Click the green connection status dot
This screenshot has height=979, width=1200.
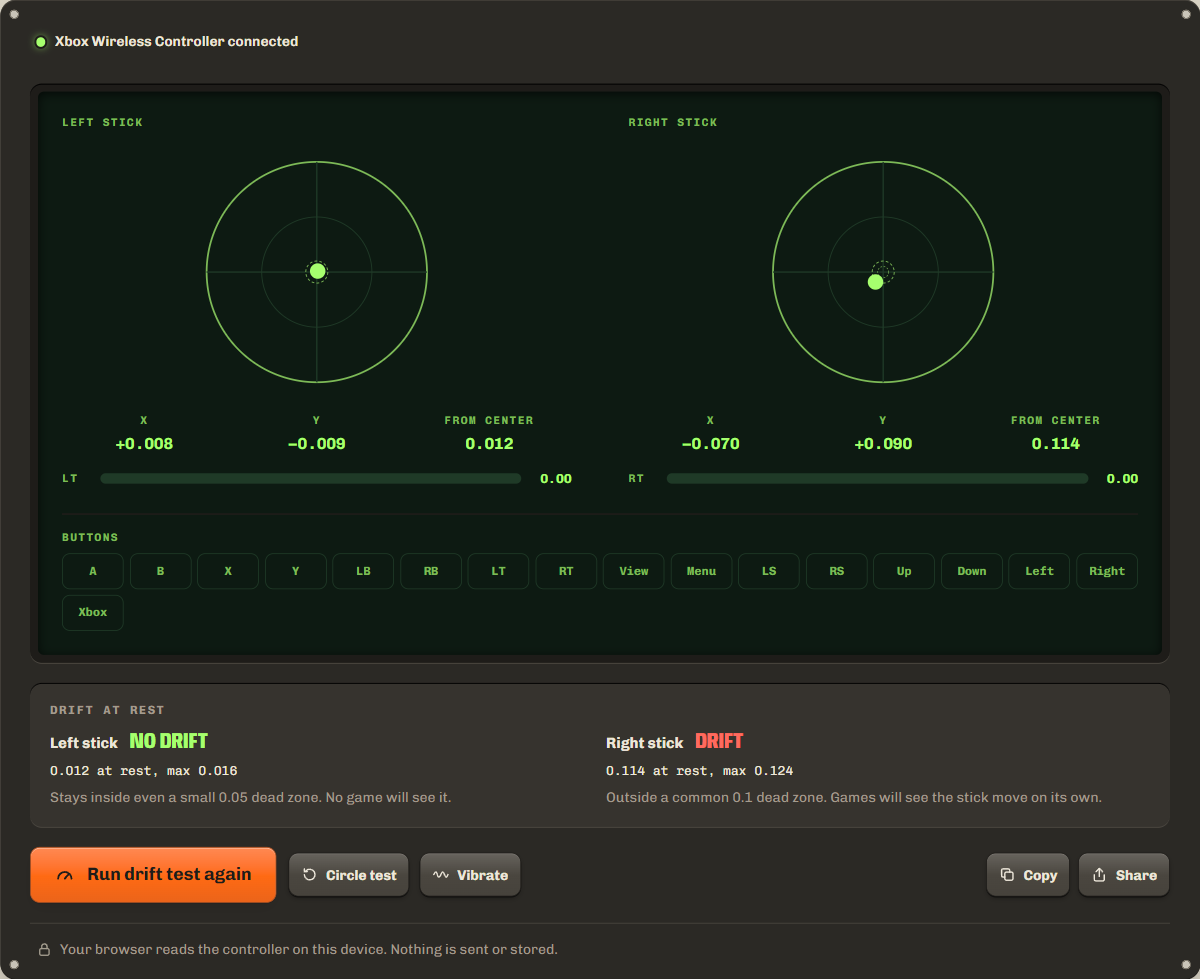click(41, 42)
